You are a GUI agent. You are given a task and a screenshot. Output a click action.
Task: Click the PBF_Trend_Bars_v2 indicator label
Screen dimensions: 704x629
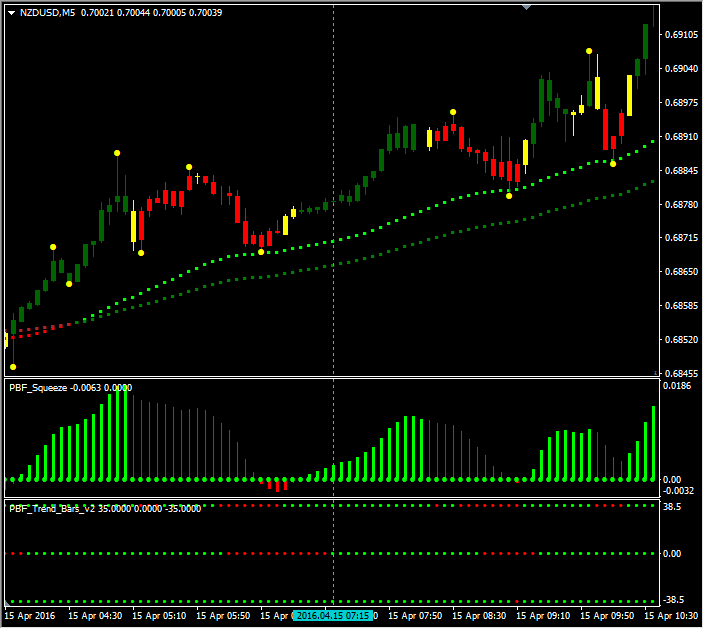[x=52, y=509]
